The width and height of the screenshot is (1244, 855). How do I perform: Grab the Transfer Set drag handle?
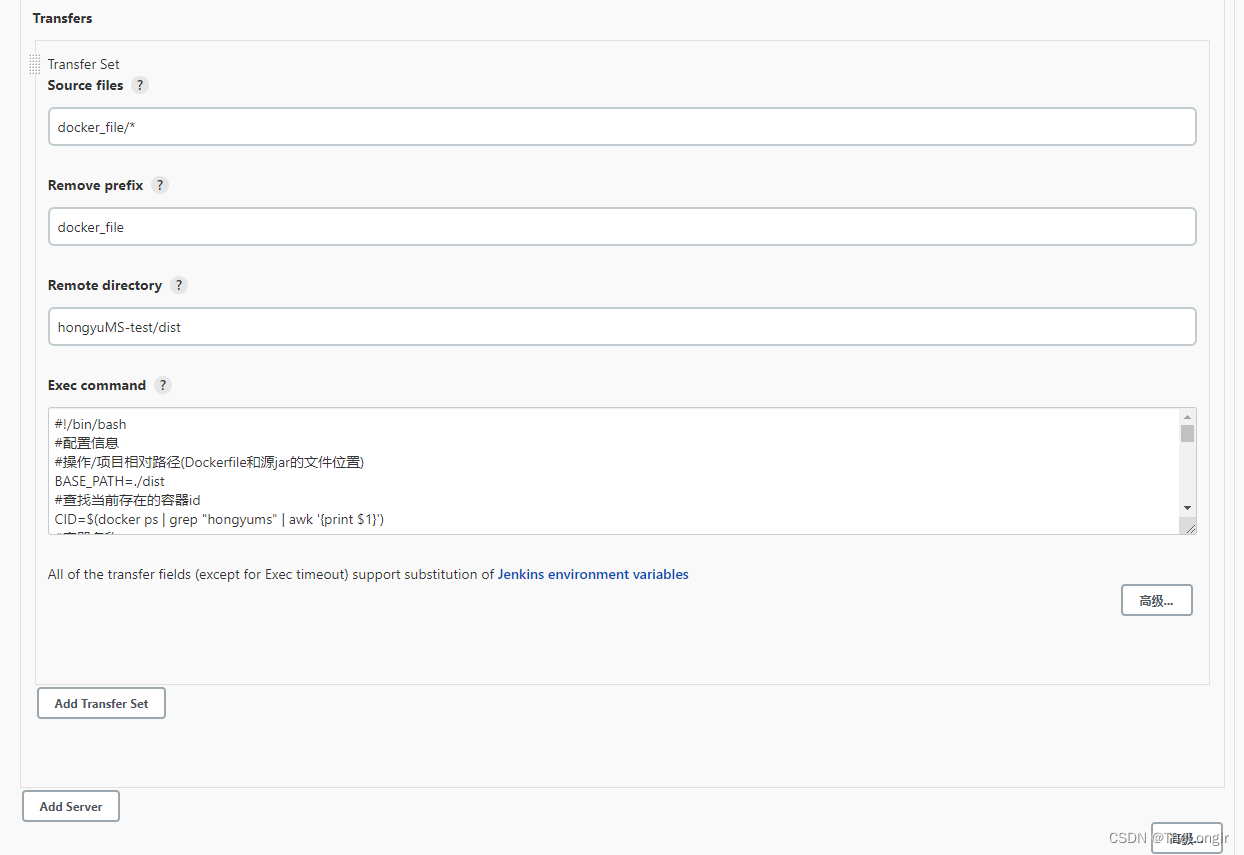pyautogui.click(x=35, y=64)
